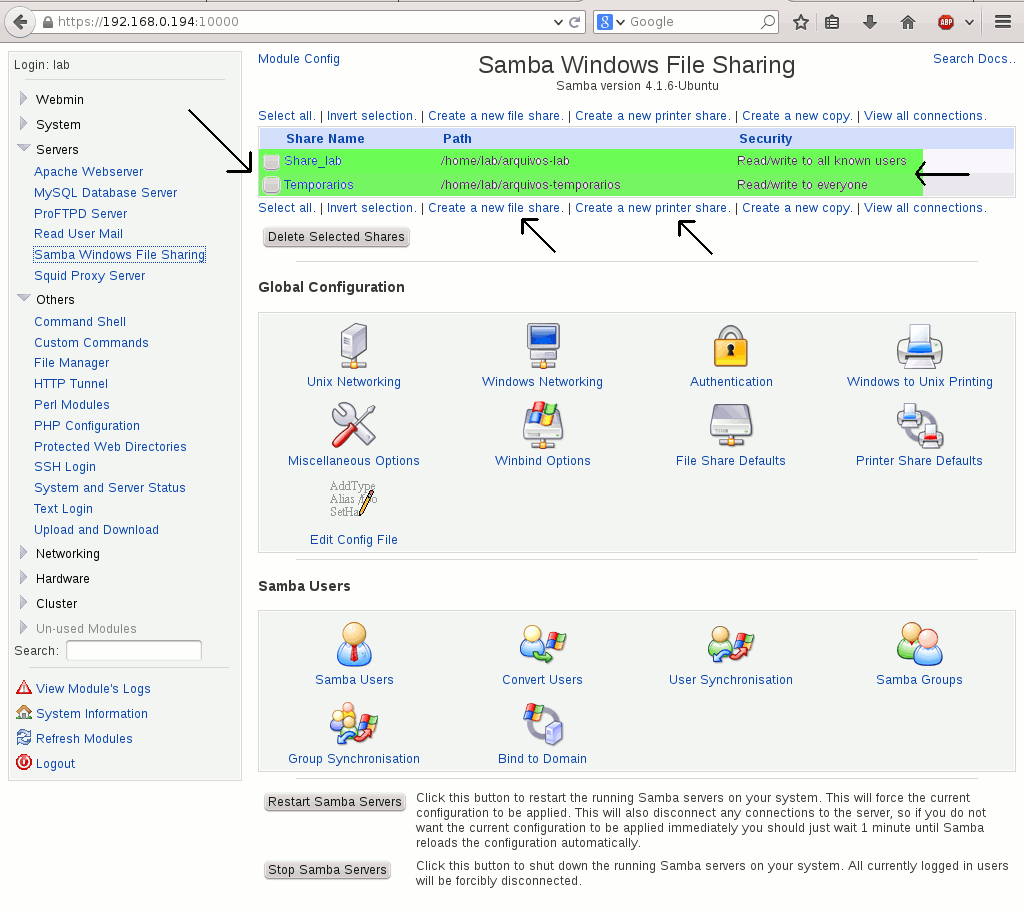This screenshot has width=1024, height=910.
Task: Click the Authentication padlock icon
Action: pos(730,346)
